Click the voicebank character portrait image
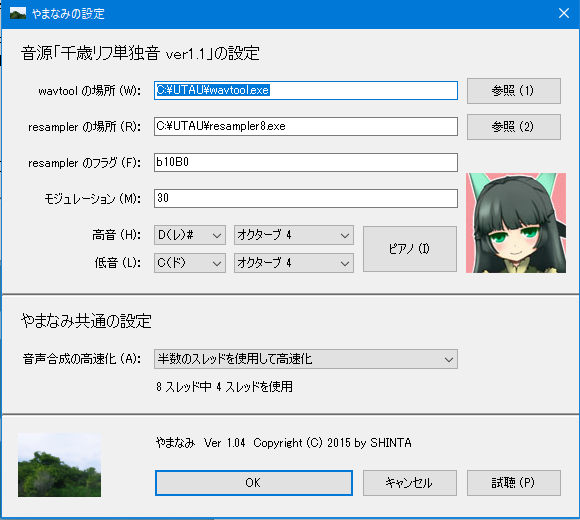The height and width of the screenshot is (520, 580). coord(516,223)
